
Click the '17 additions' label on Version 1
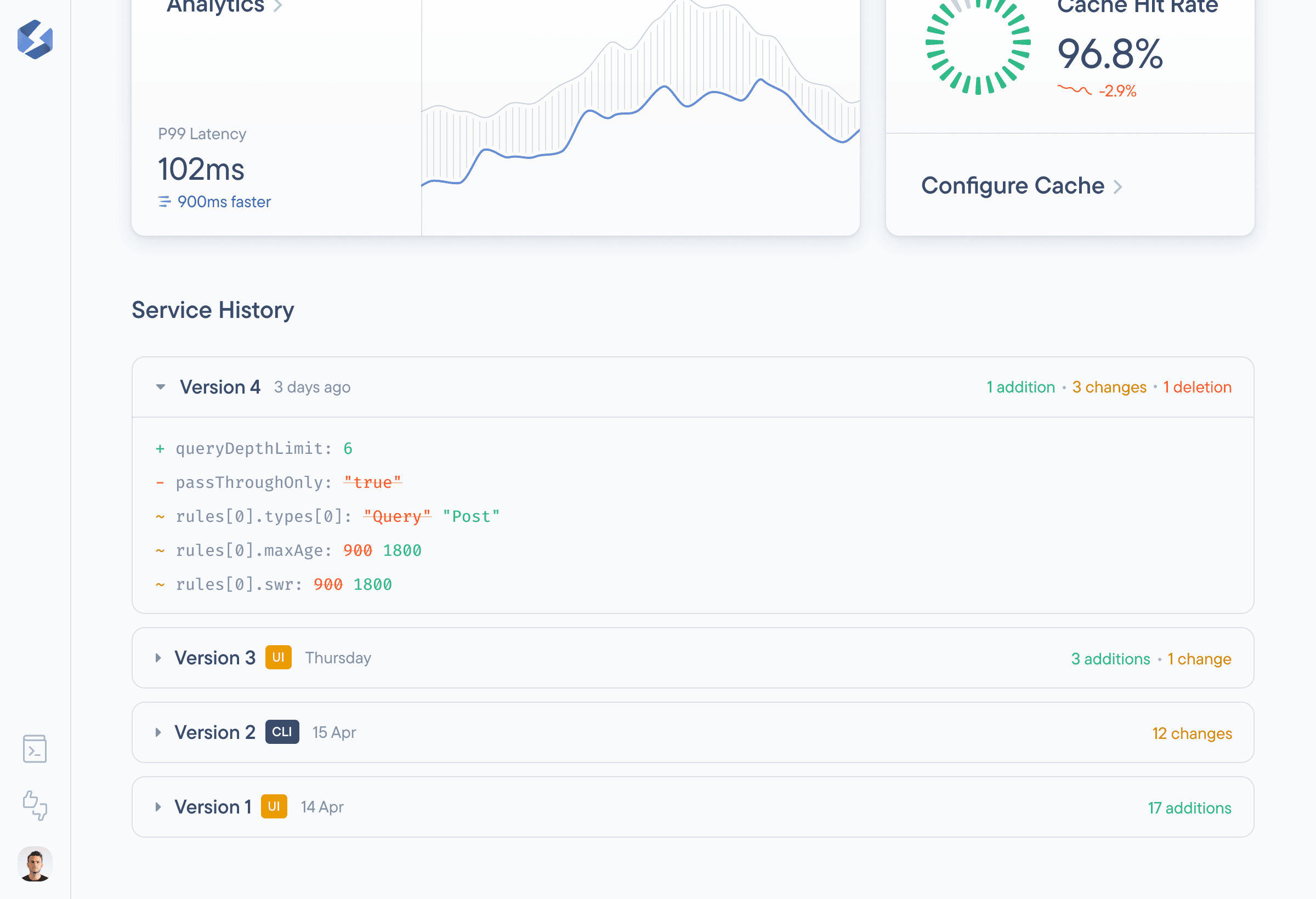click(x=1189, y=808)
